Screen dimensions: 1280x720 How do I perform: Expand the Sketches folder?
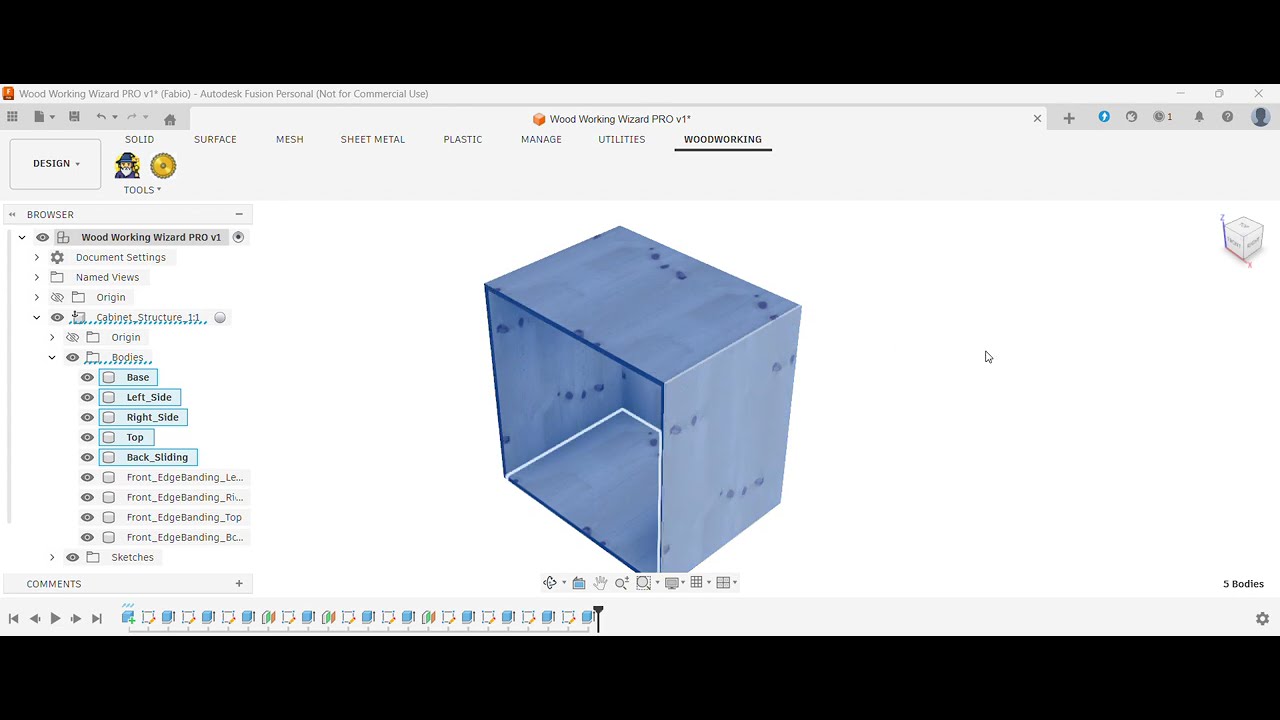(52, 557)
